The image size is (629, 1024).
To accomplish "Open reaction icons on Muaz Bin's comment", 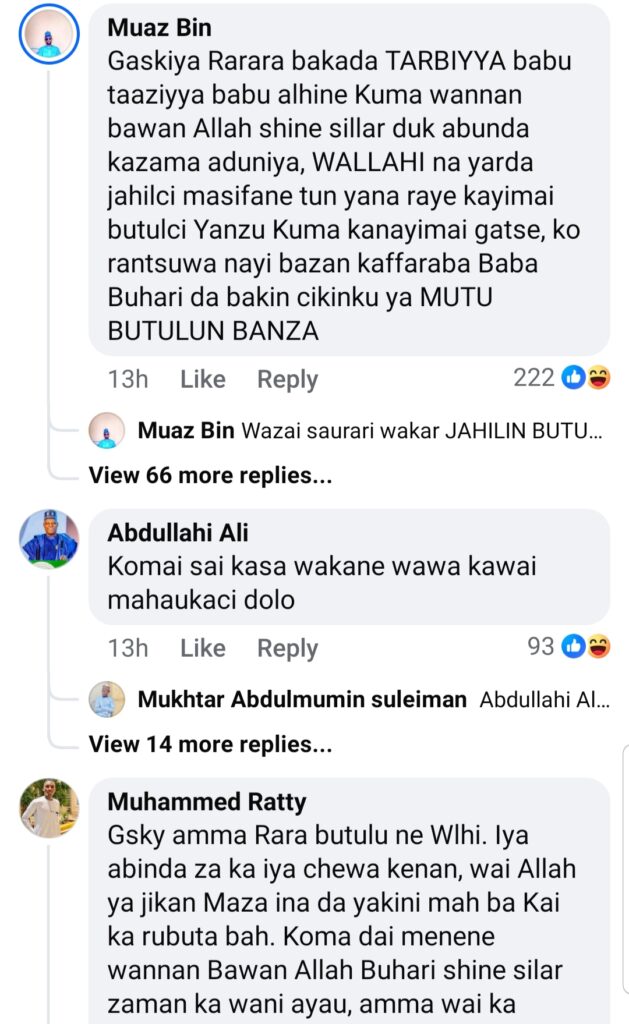I will pos(587,378).
